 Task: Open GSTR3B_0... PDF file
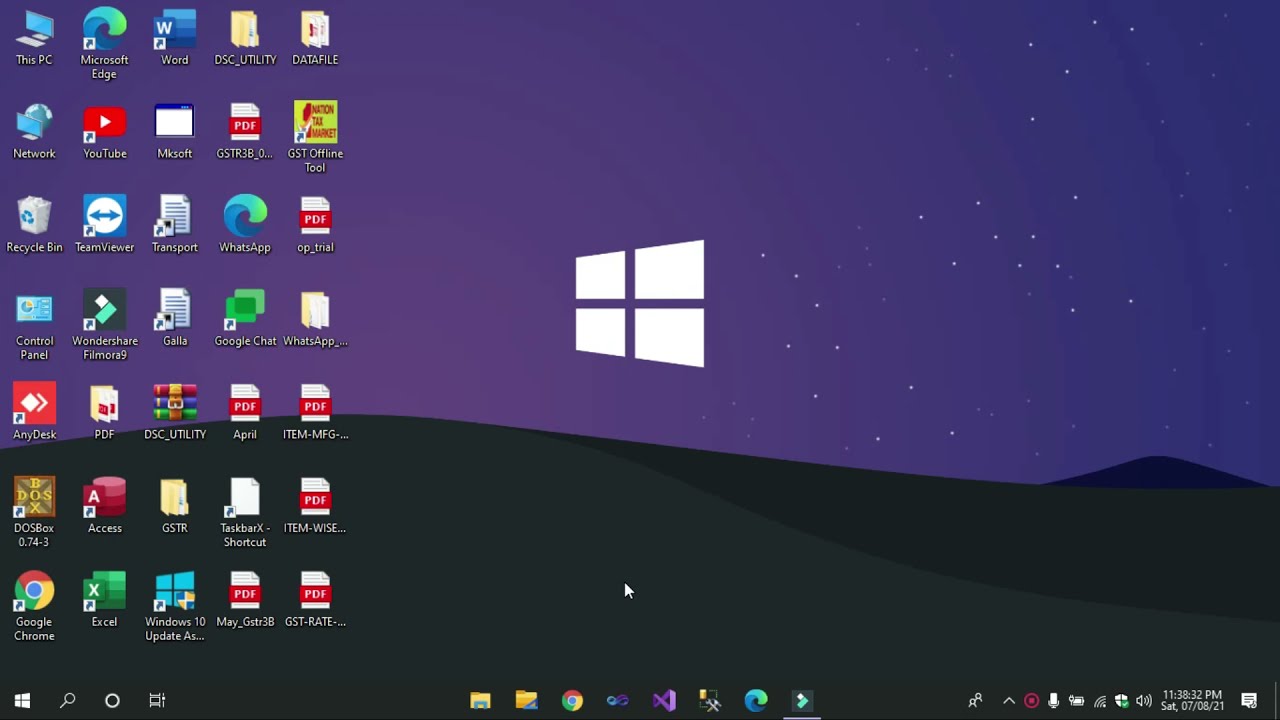pos(245,132)
